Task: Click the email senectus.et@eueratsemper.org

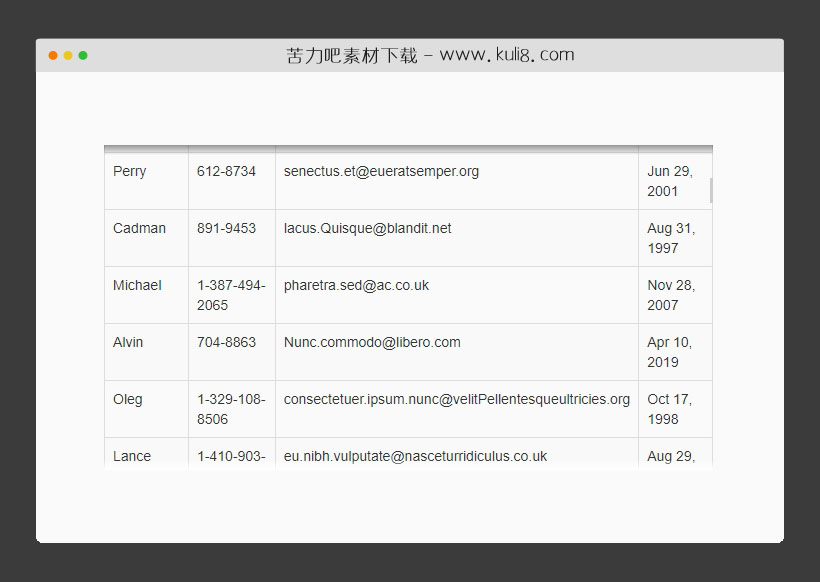Action: click(x=381, y=171)
